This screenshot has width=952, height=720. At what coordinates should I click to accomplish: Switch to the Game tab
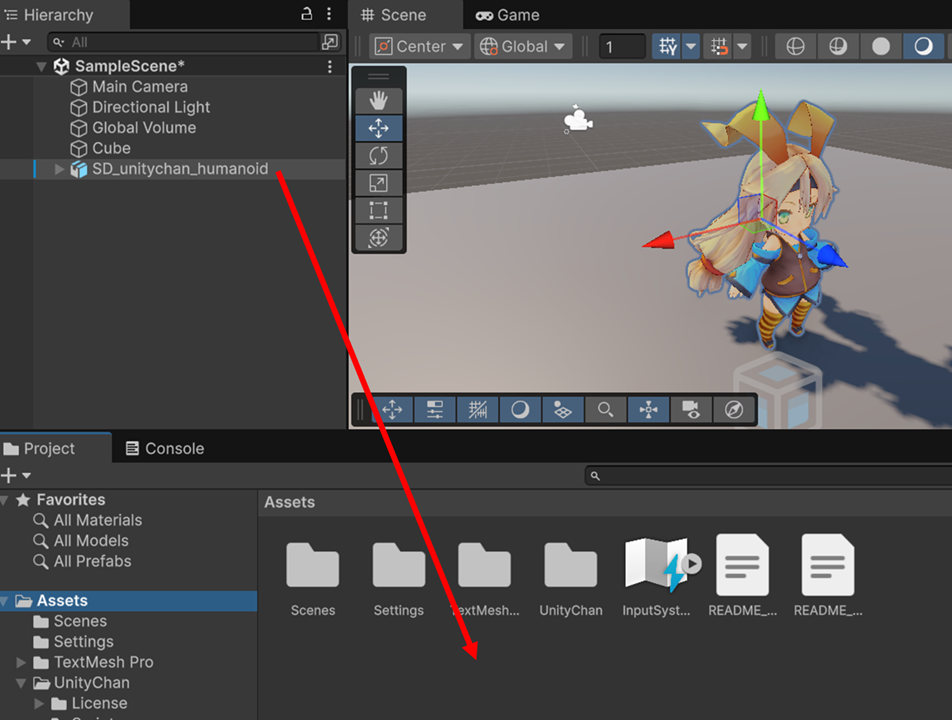tap(507, 15)
